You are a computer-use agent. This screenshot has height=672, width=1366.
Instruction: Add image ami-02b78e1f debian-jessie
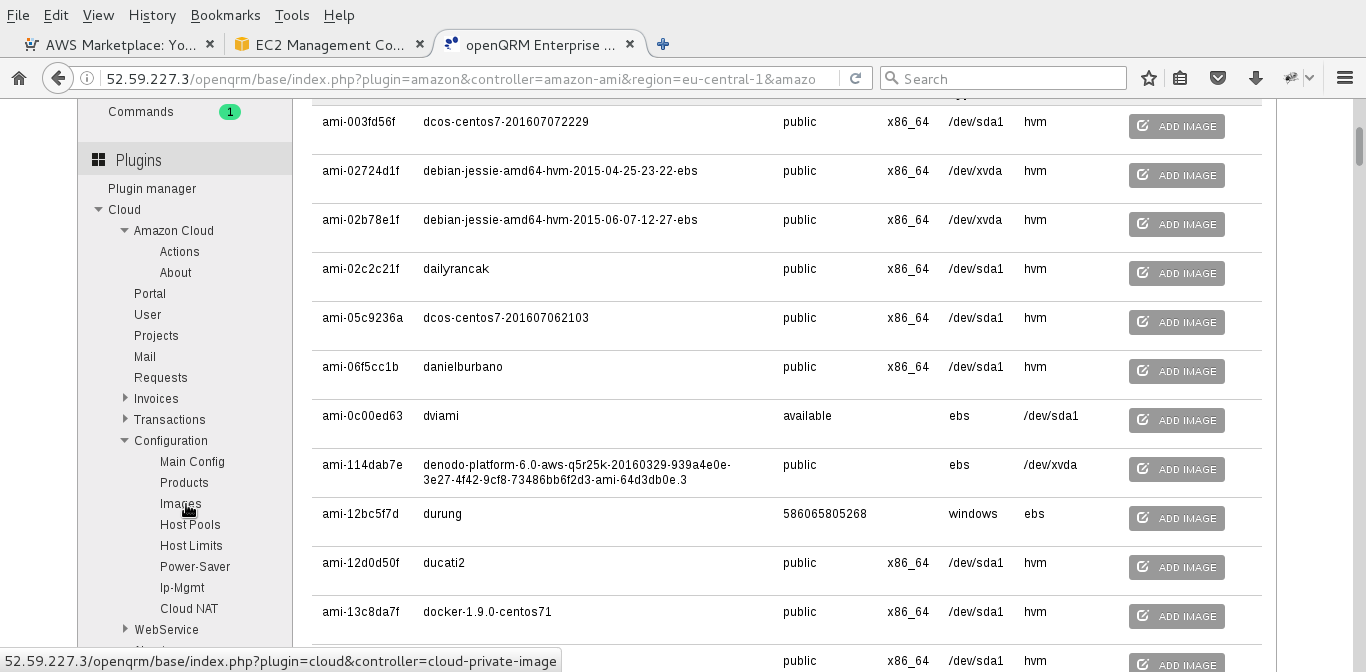click(x=1176, y=224)
